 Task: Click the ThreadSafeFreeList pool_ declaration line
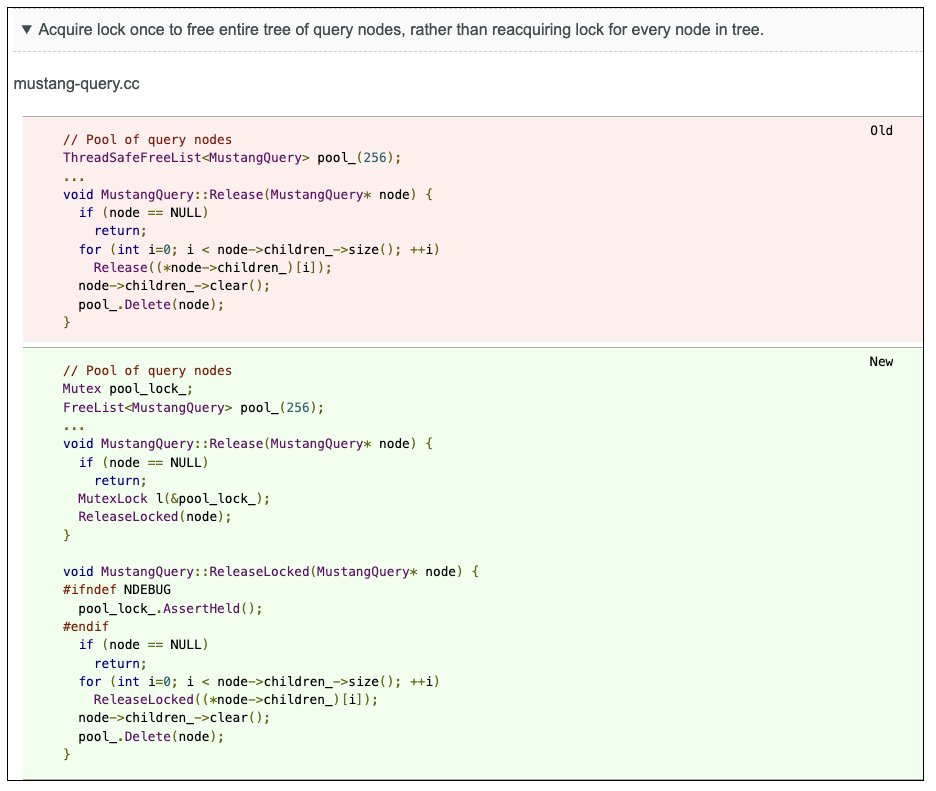click(231, 158)
